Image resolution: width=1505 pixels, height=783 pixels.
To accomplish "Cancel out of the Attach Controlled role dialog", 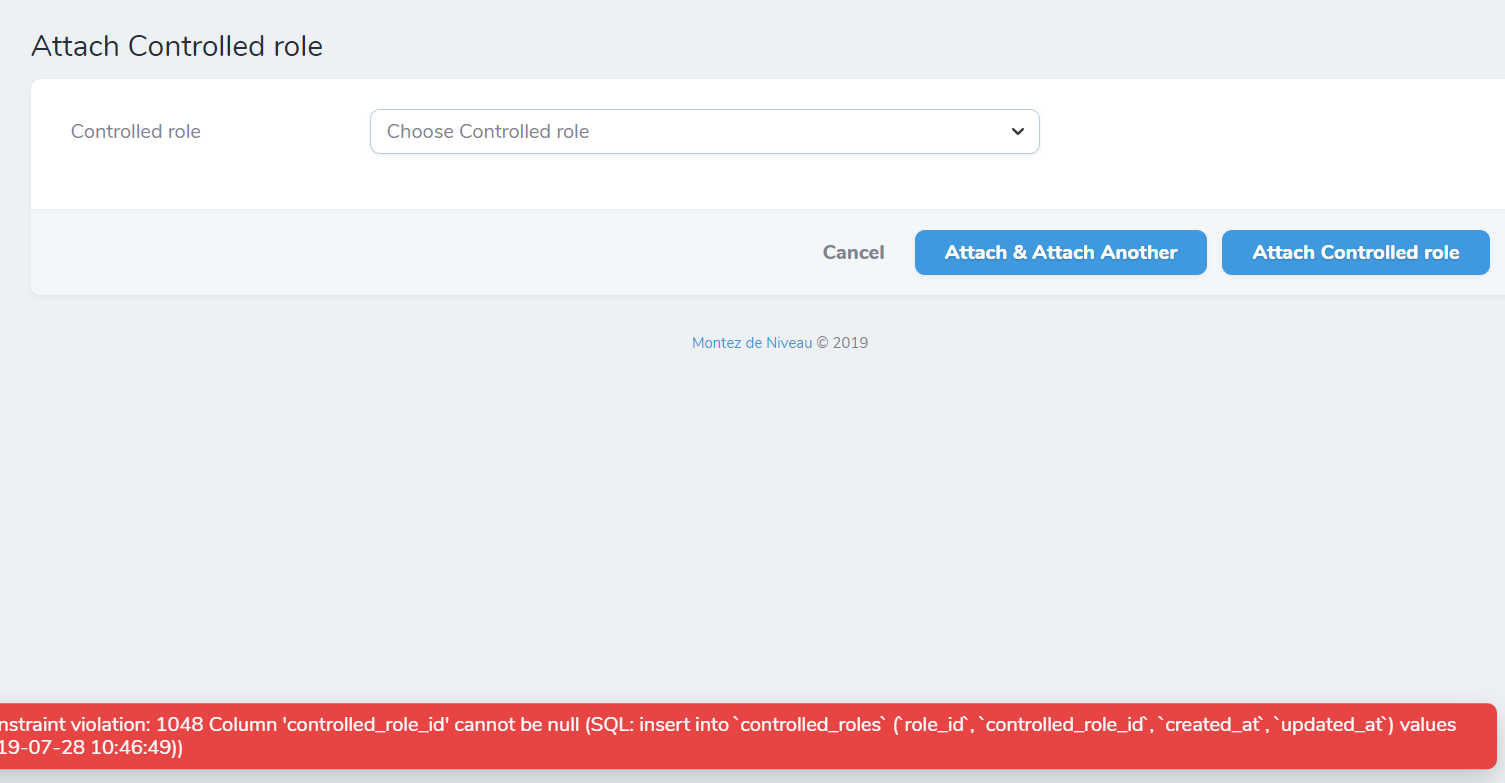I will [852, 252].
